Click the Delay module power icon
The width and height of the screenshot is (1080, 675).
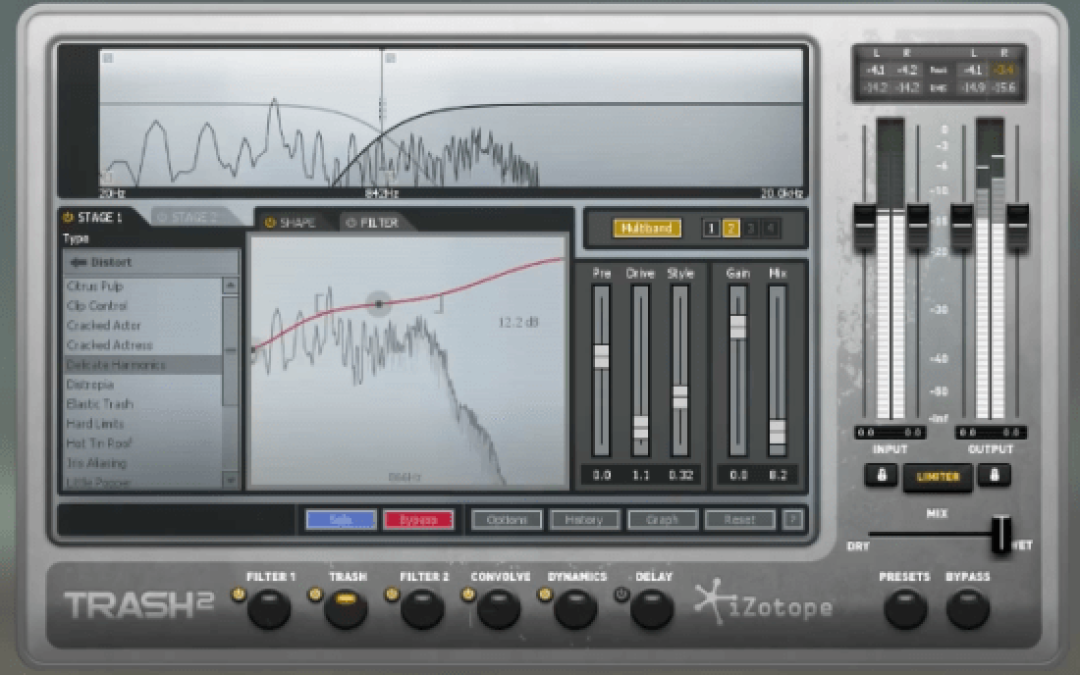tap(621, 594)
